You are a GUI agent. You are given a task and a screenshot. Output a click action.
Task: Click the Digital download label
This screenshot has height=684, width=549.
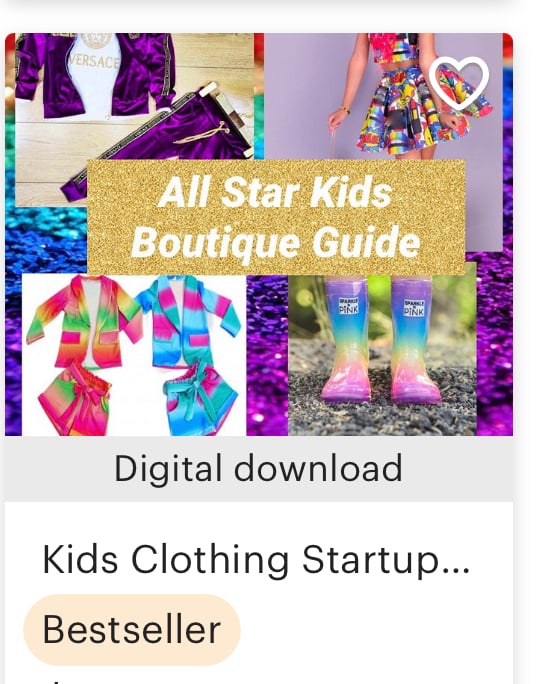click(258, 468)
